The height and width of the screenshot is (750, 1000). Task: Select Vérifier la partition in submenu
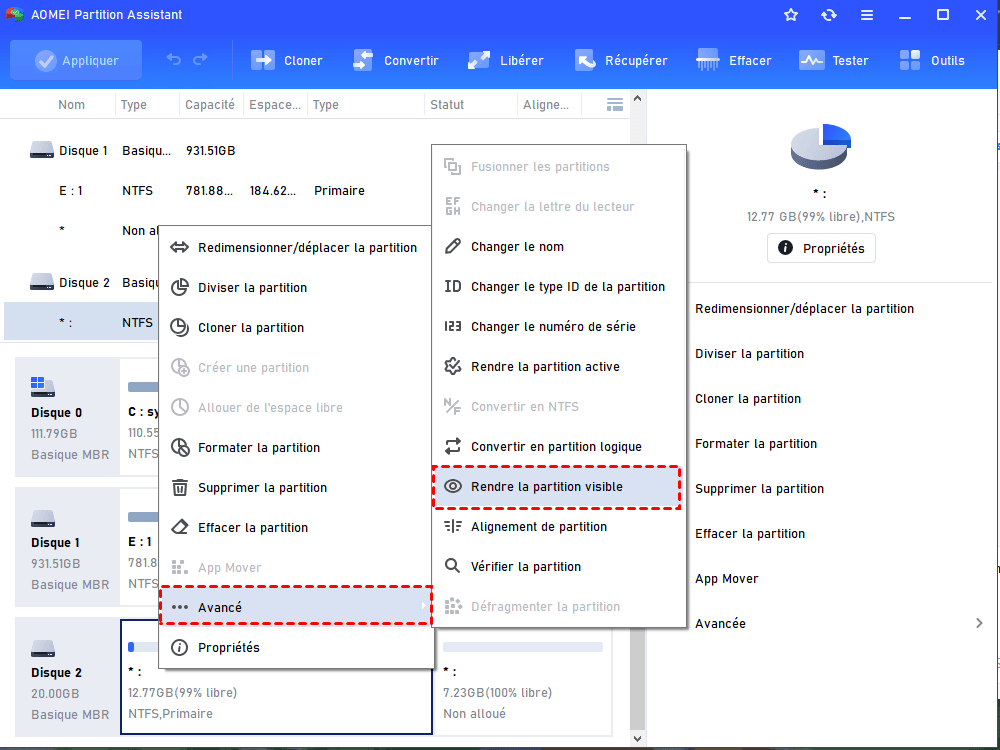[x=559, y=567]
